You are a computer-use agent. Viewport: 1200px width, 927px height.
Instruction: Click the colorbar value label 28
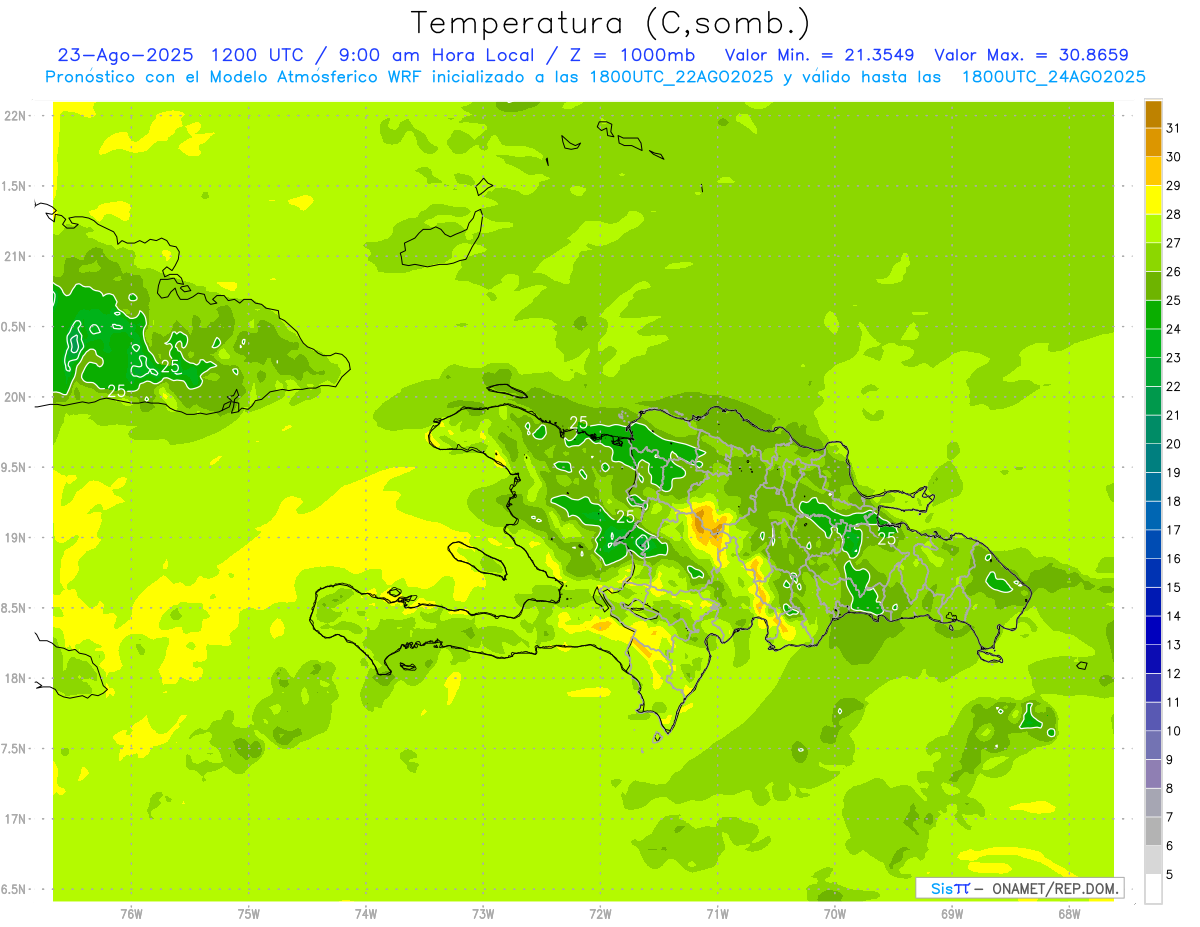tap(1173, 214)
